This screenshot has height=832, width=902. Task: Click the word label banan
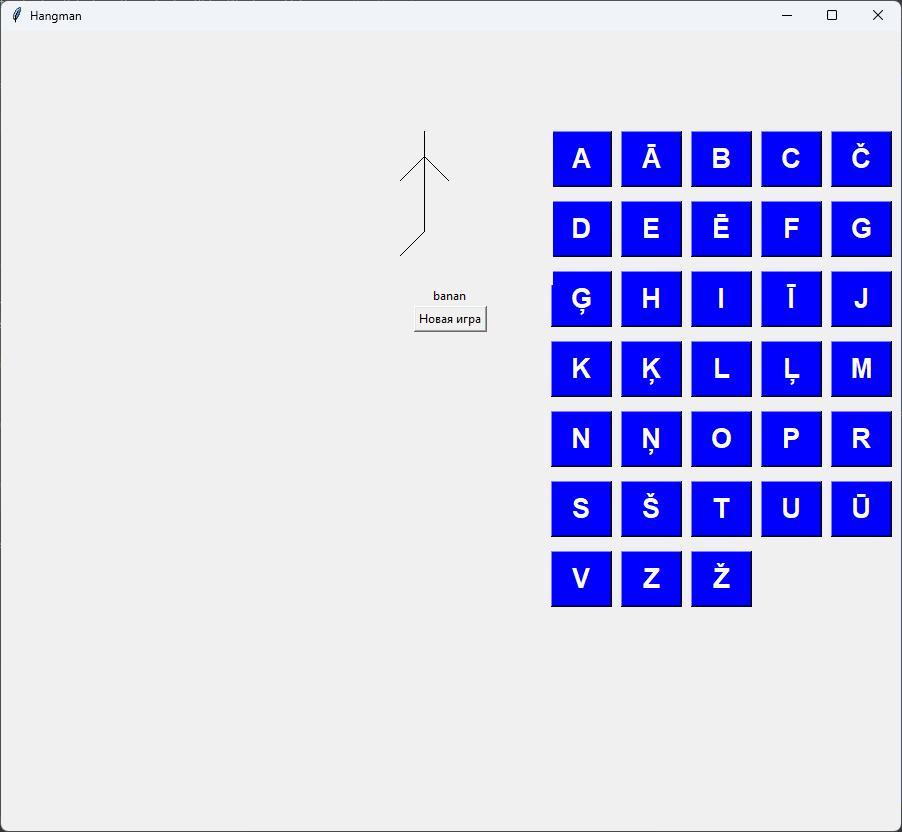click(x=449, y=296)
